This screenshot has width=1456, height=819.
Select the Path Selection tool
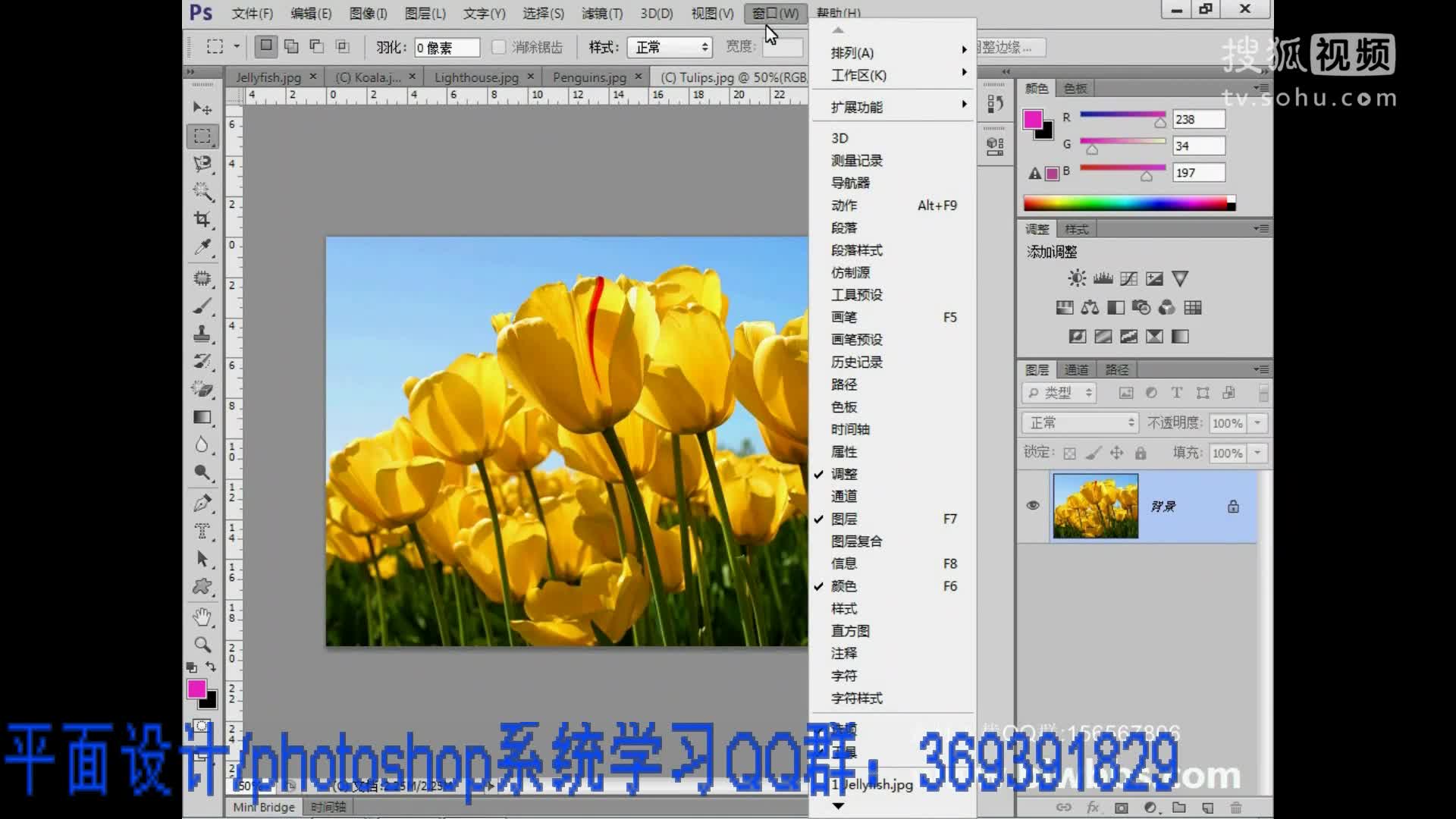point(202,559)
